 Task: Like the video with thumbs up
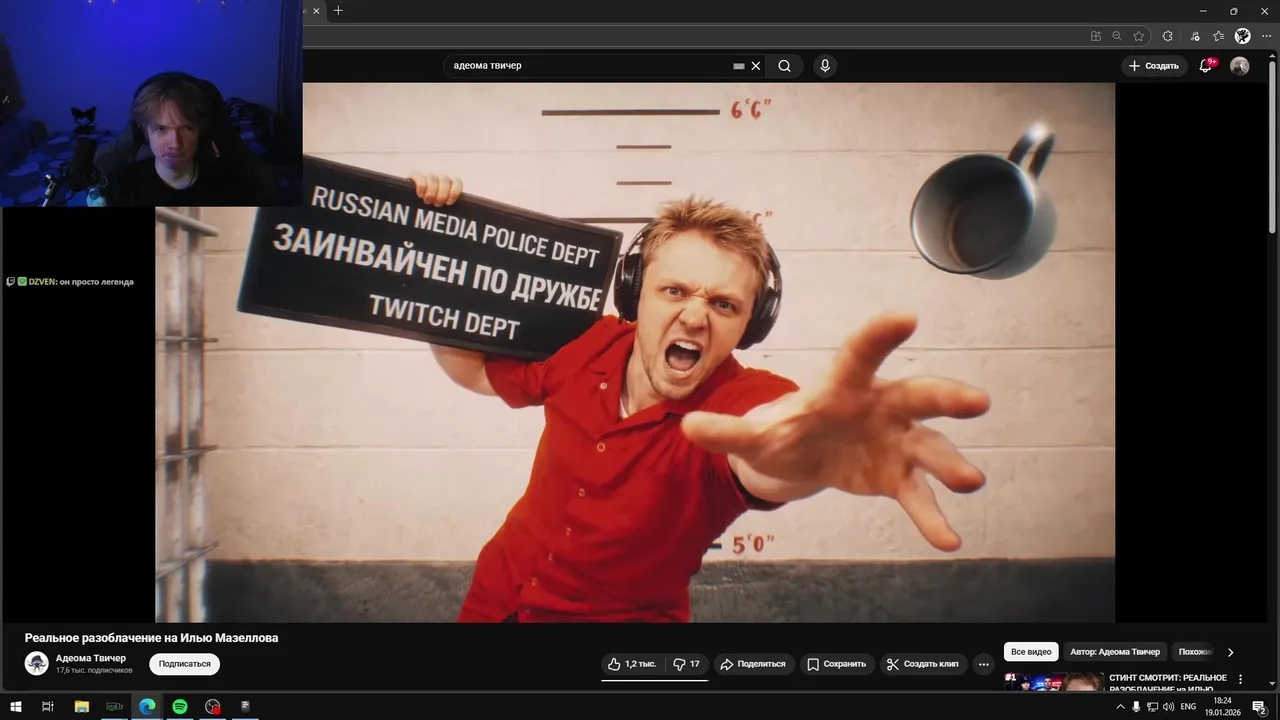[632, 664]
